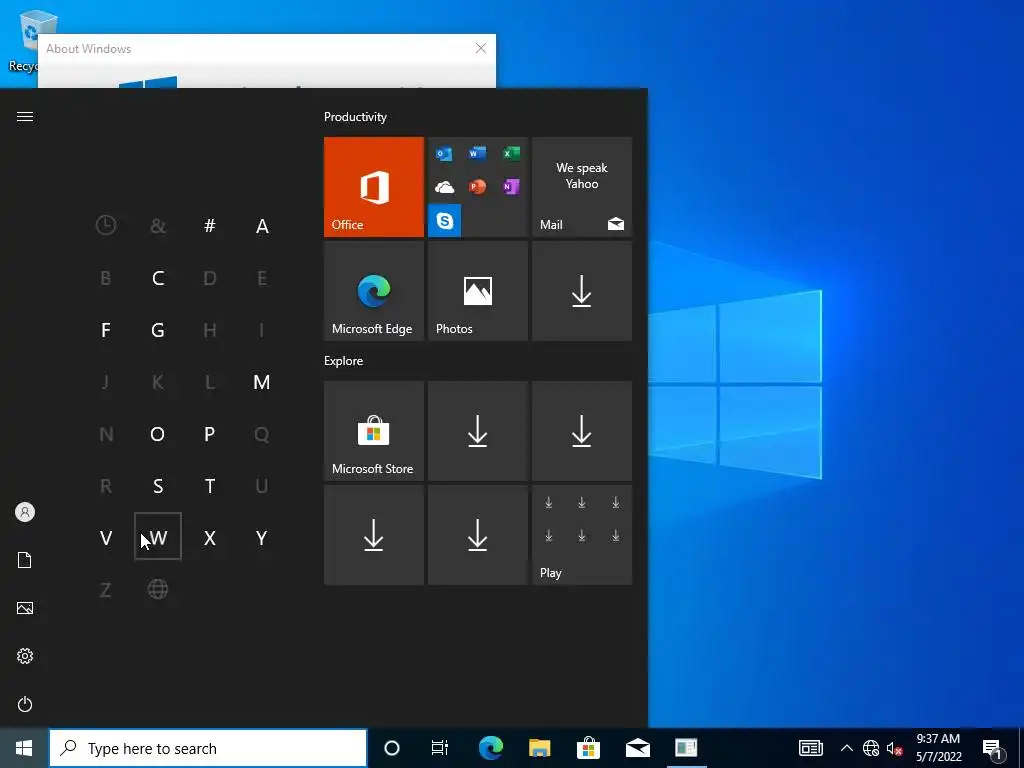Open Microsoft Store from the taskbar
Image resolution: width=1024 pixels, height=768 pixels.
pos(588,748)
